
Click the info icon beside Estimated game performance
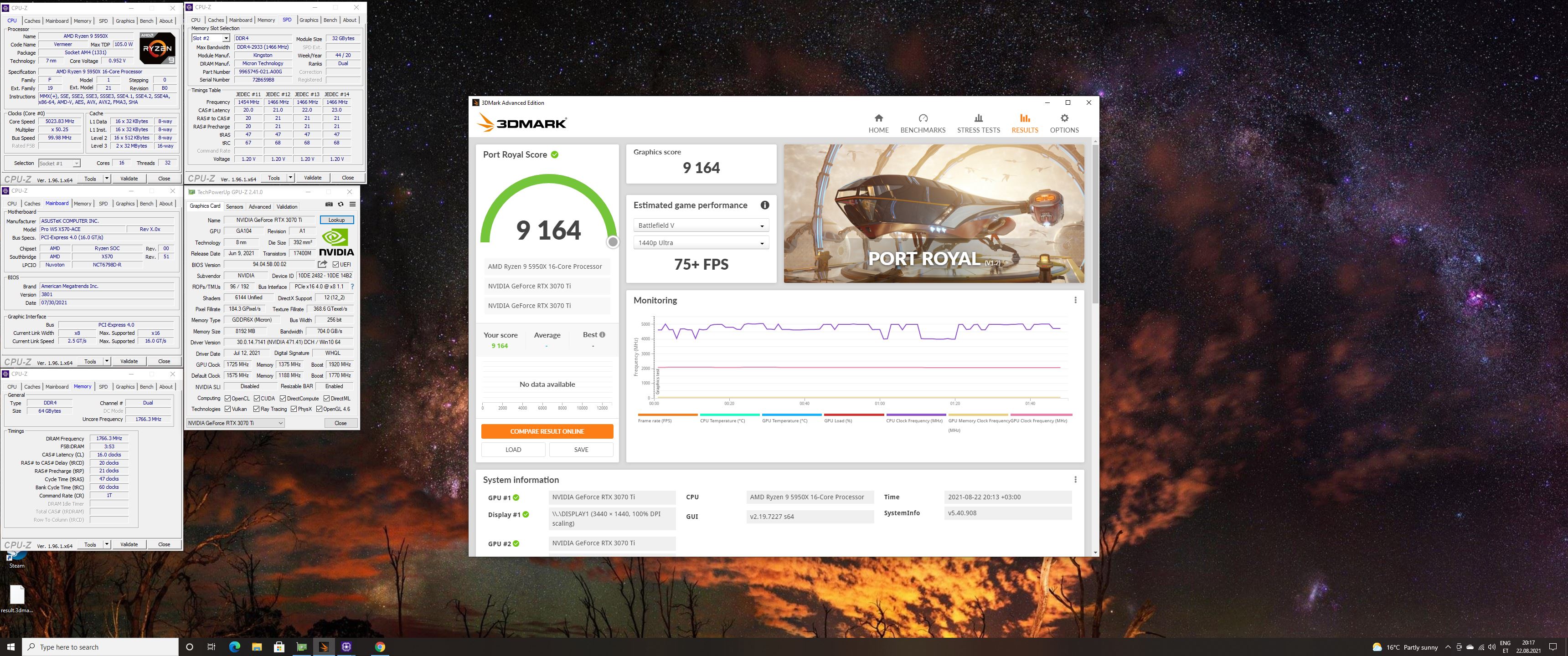pyautogui.click(x=764, y=205)
